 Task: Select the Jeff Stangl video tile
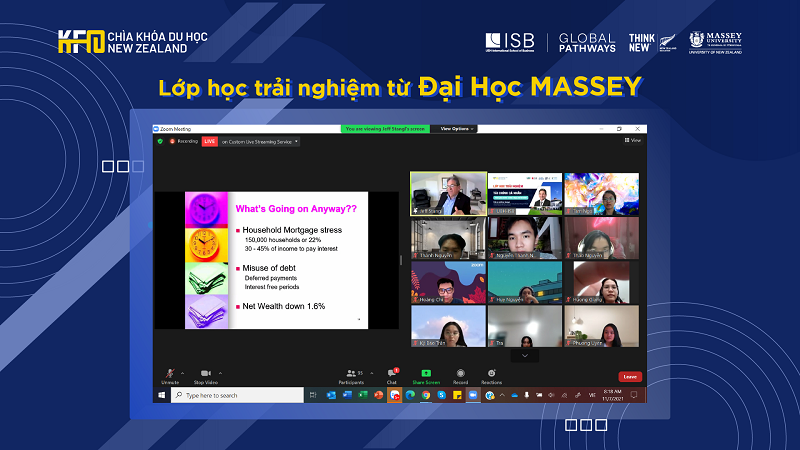point(448,193)
